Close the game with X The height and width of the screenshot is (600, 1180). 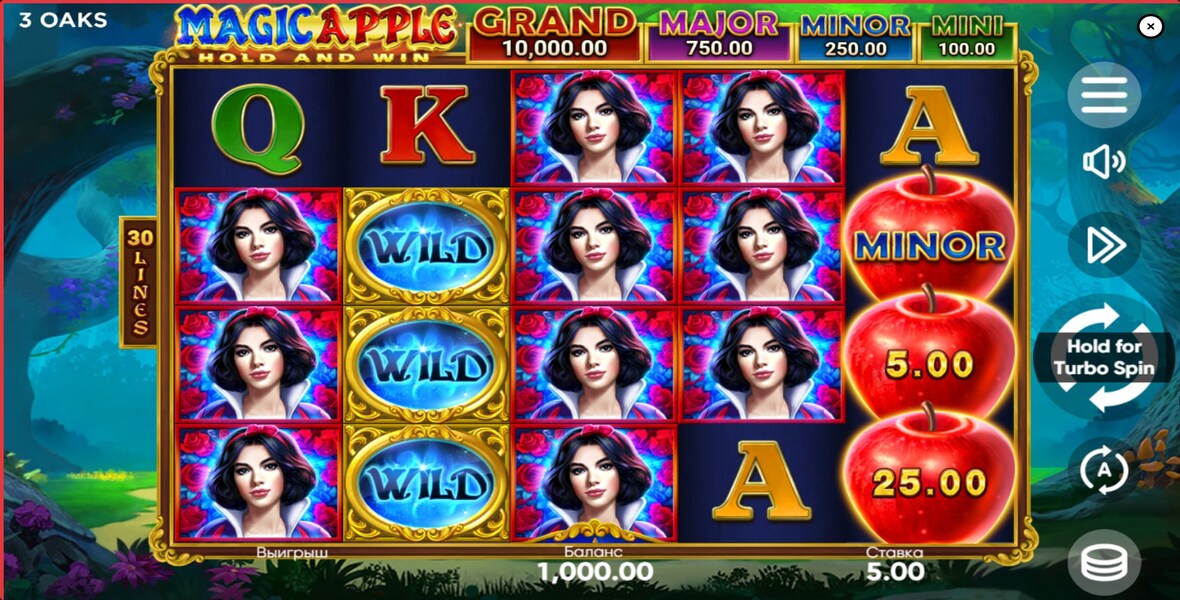[x=1150, y=26]
